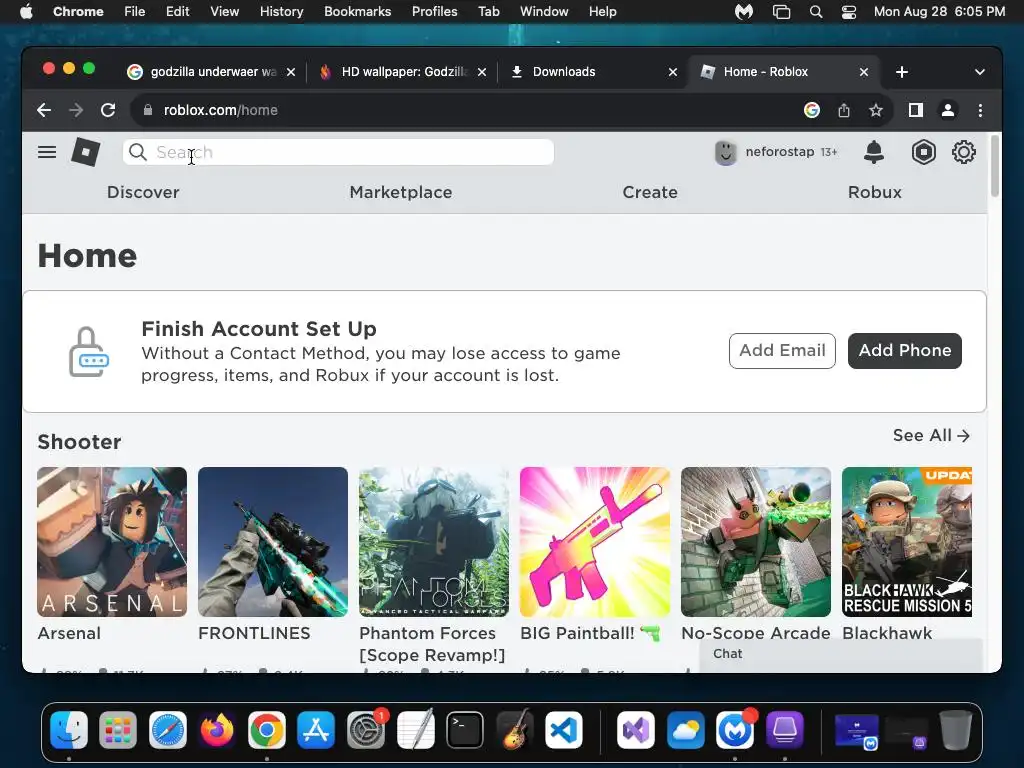Image resolution: width=1024 pixels, height=768 pixels.
Task: Open the Roblox hamburger navigation menu
Action: point(47,152)
